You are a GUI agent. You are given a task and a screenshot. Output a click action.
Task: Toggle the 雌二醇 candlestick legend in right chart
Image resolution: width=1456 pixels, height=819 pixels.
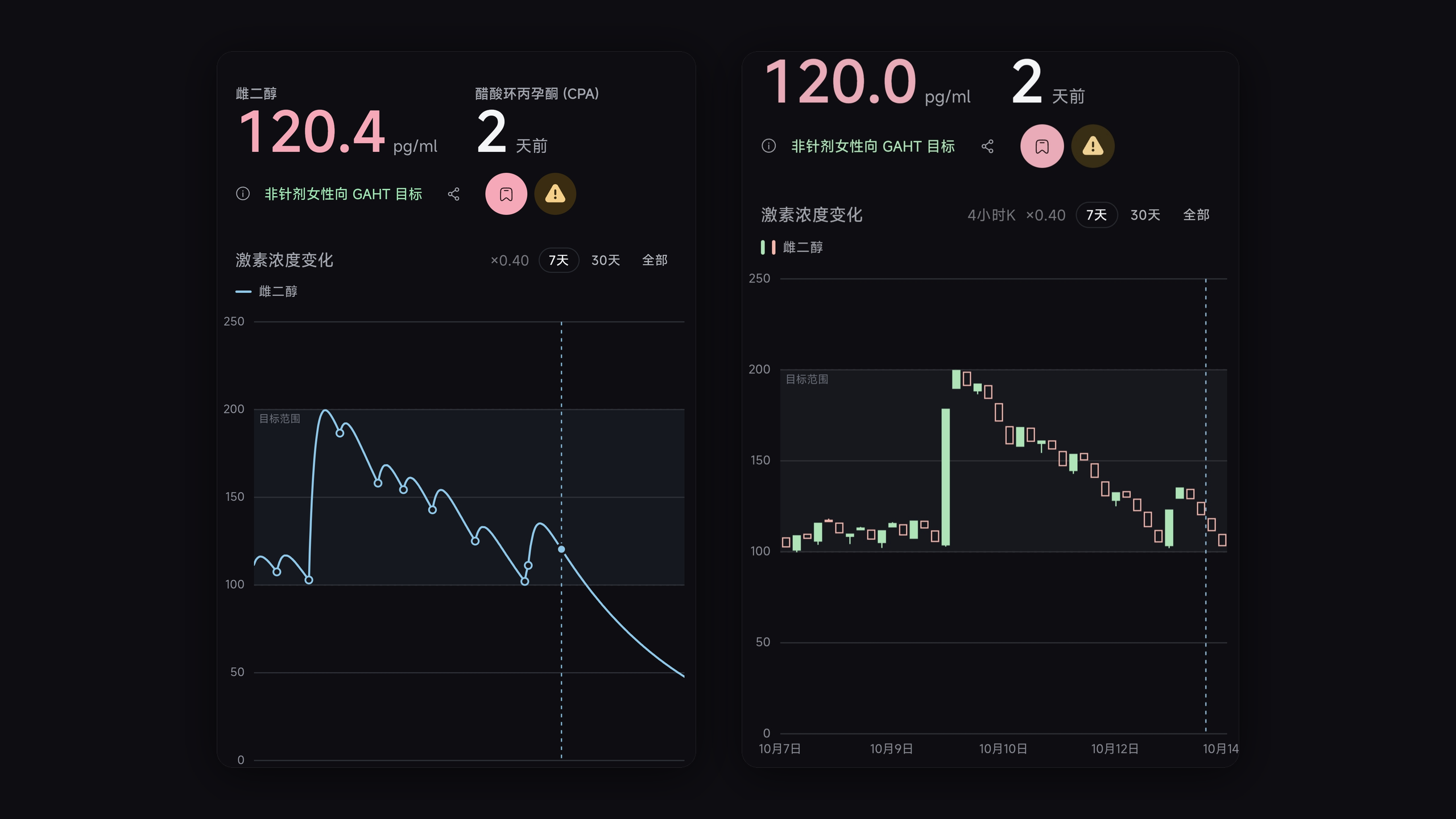[792, 247]
